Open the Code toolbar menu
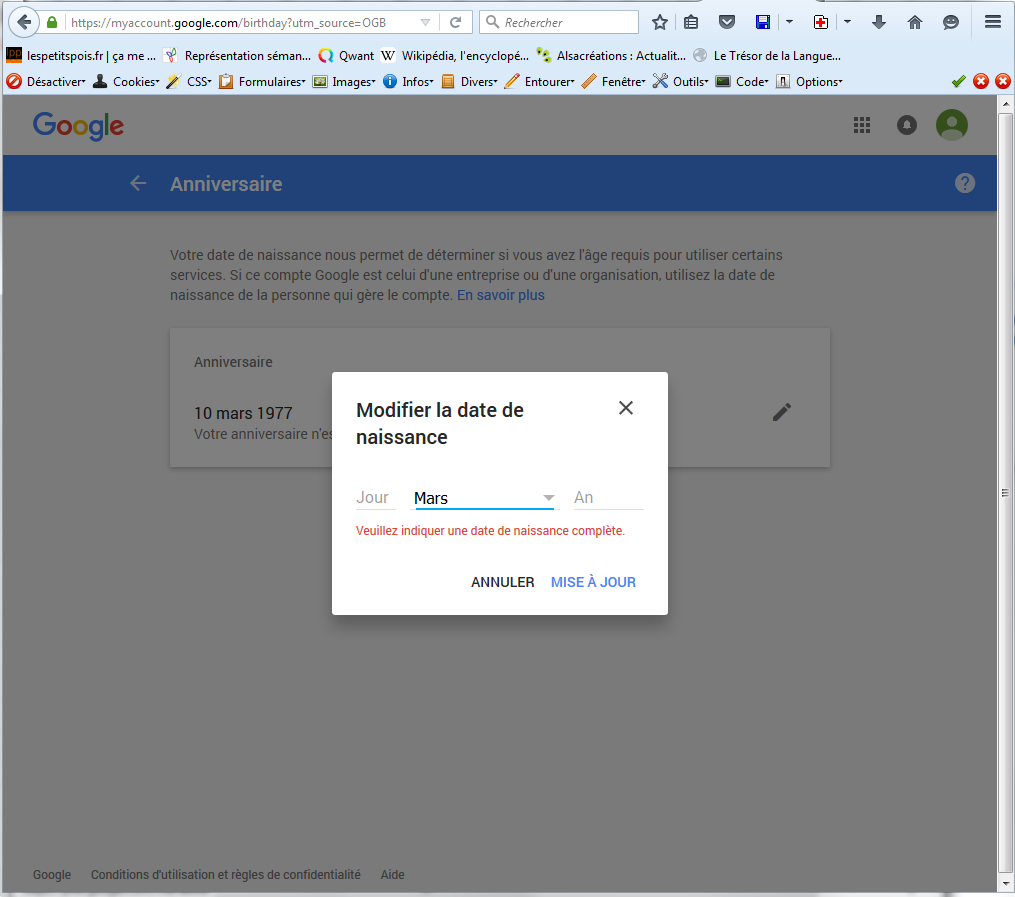The width and height of the screenshot is (1015, 897). click(742, 82)
